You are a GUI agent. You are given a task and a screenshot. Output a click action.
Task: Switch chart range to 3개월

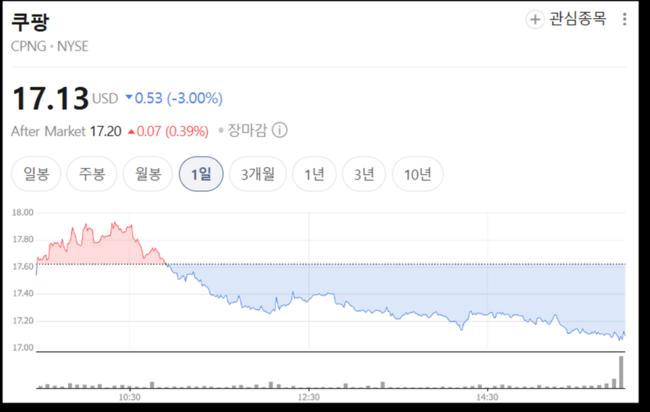click(257, 174)
